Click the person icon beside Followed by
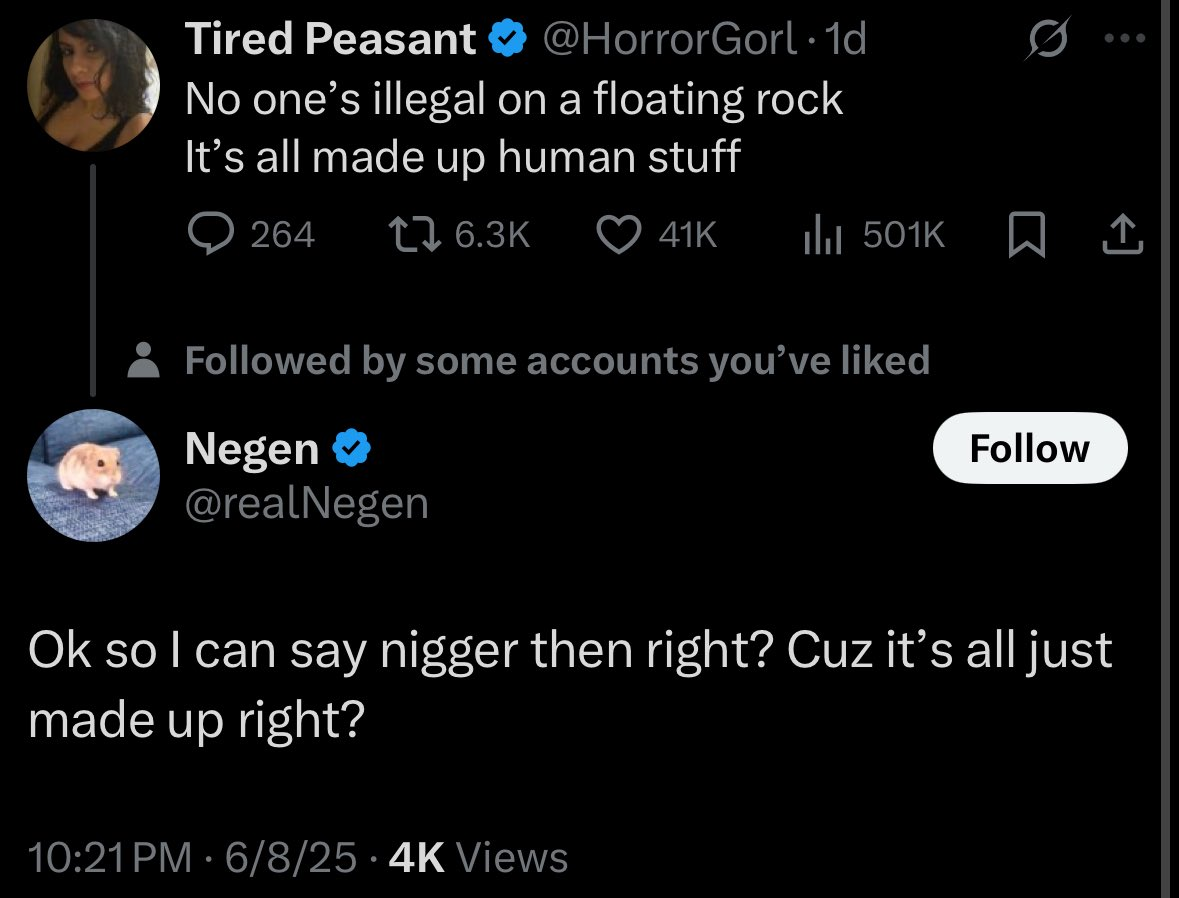Image resolution: width=1179 pixels, height=898 pixels. pyautogui.click(x=145, y=360)
